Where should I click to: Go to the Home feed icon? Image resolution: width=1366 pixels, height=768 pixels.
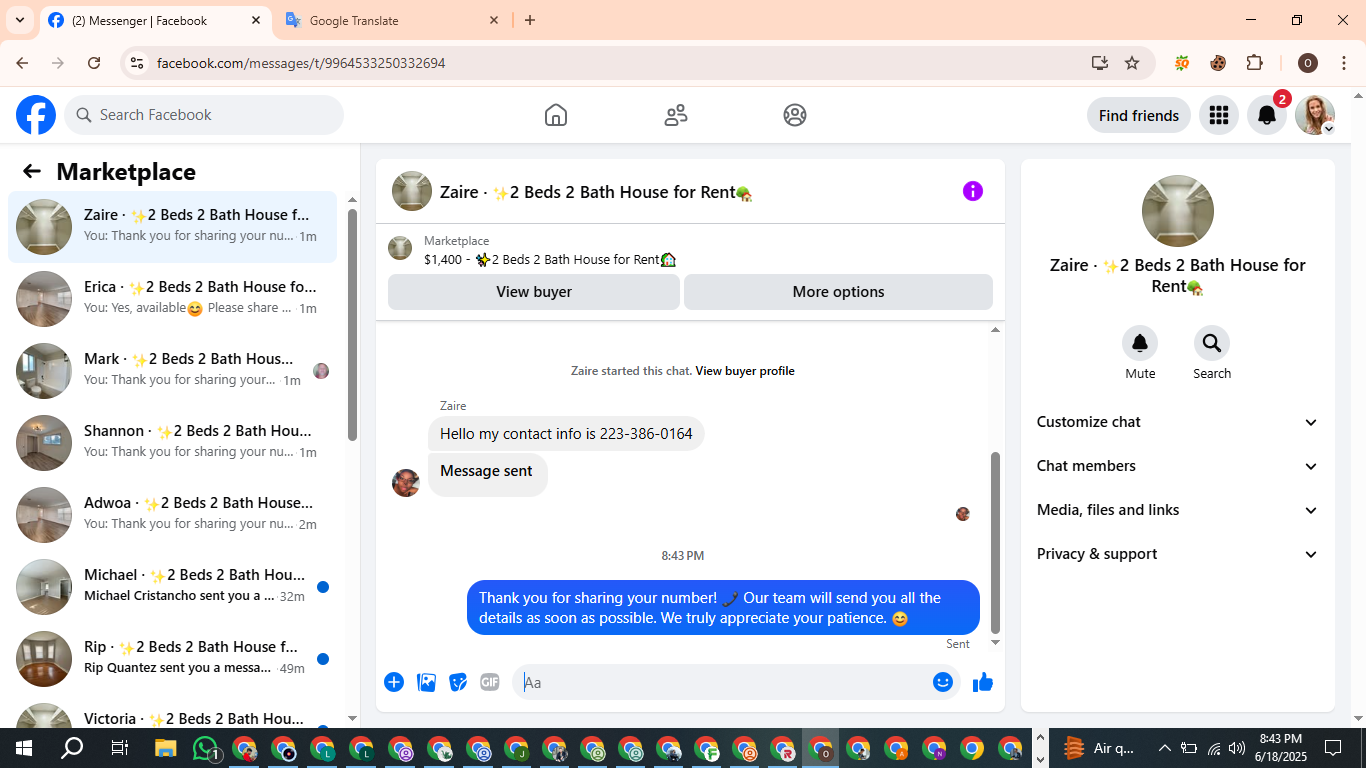(556, 115)
